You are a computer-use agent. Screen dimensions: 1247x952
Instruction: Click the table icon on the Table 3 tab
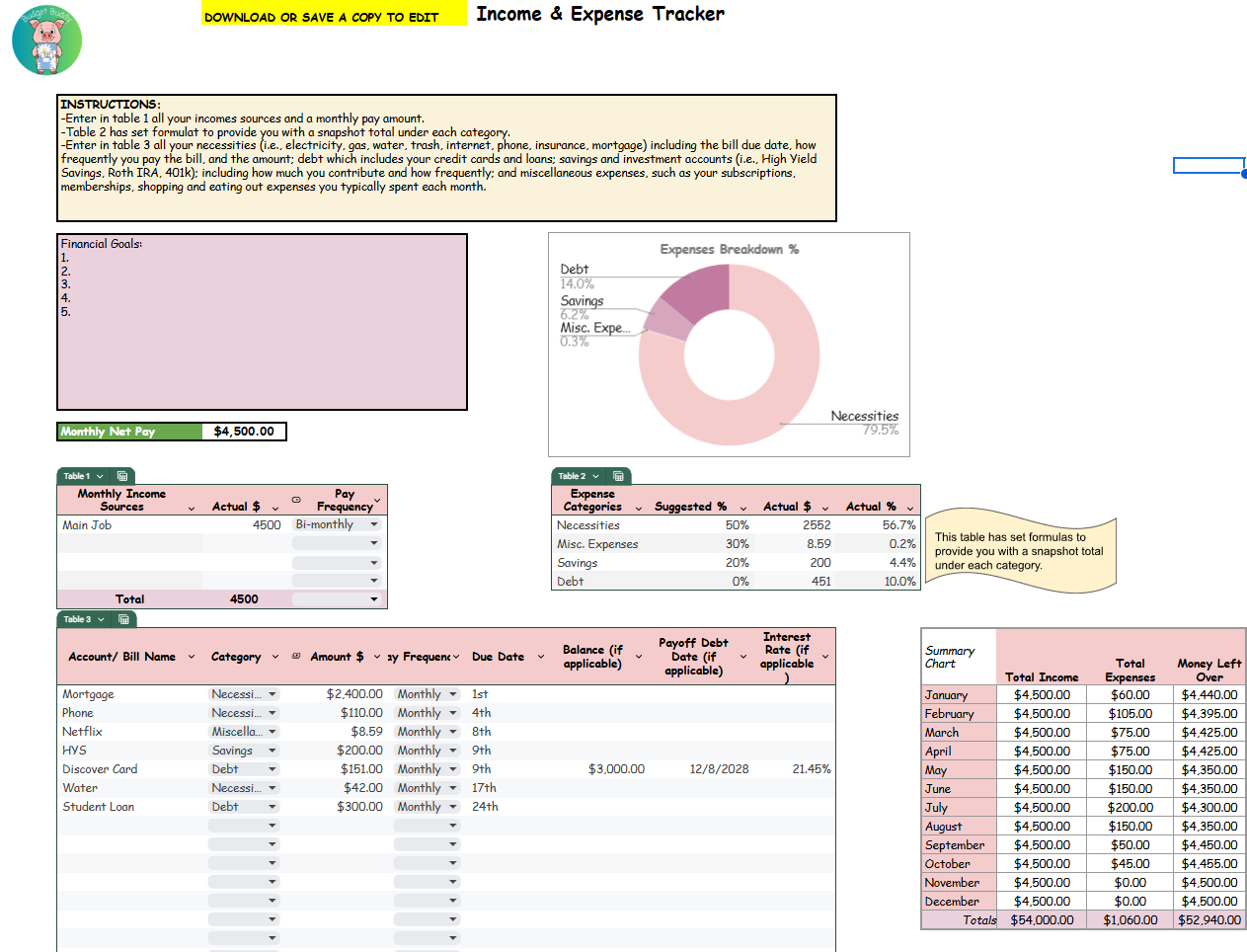point(122,619)
